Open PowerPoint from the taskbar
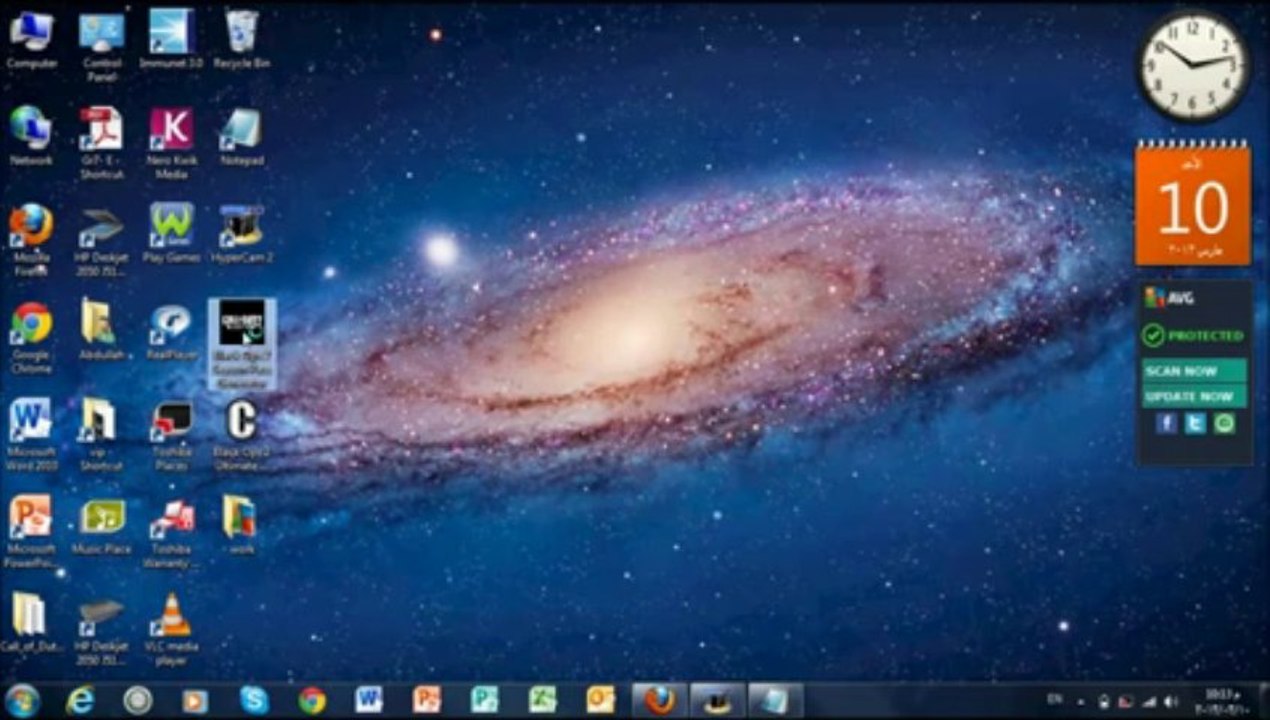 pos(427,700)
